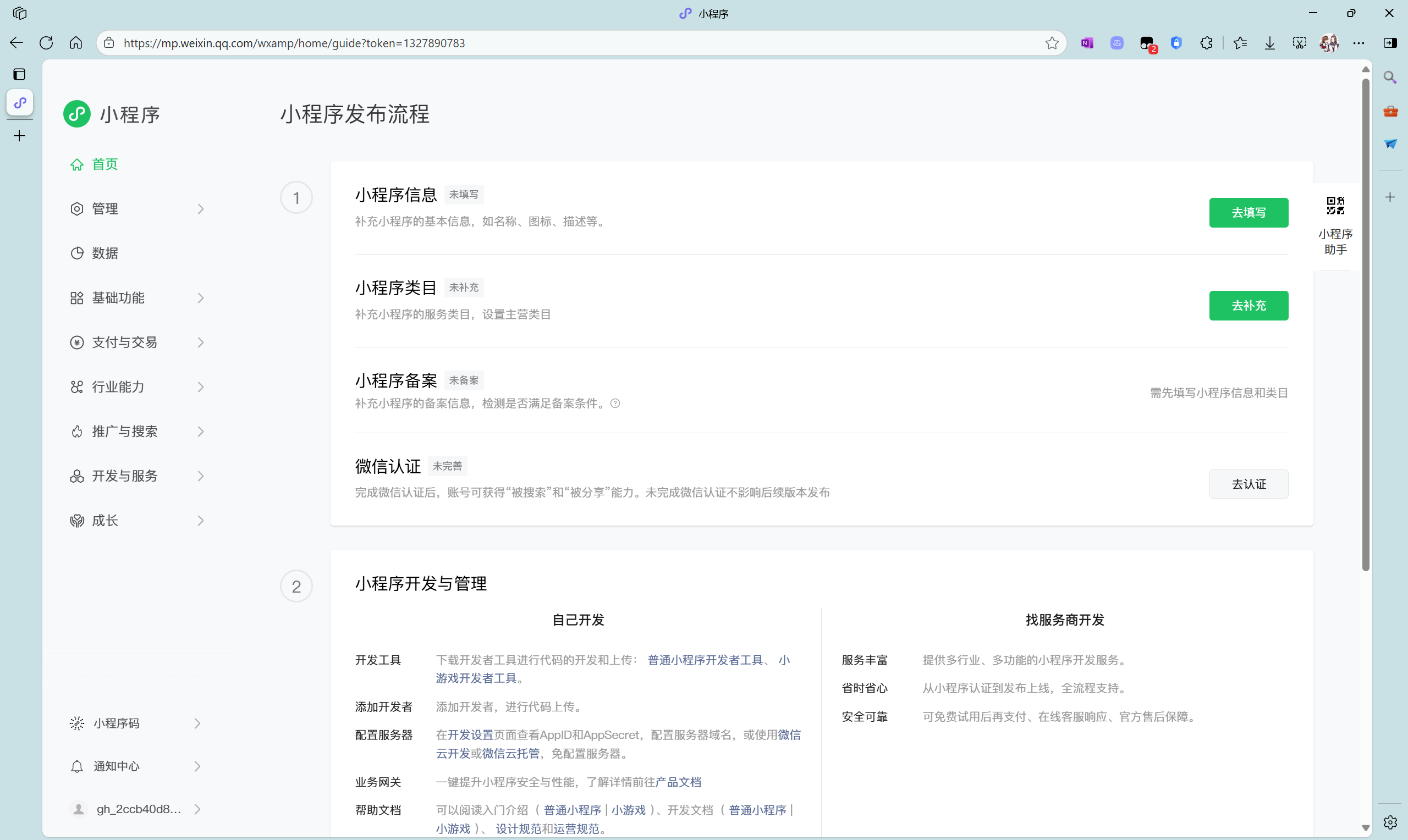Go to browser home page icon
1408x840 pixels.
point(76,43)
